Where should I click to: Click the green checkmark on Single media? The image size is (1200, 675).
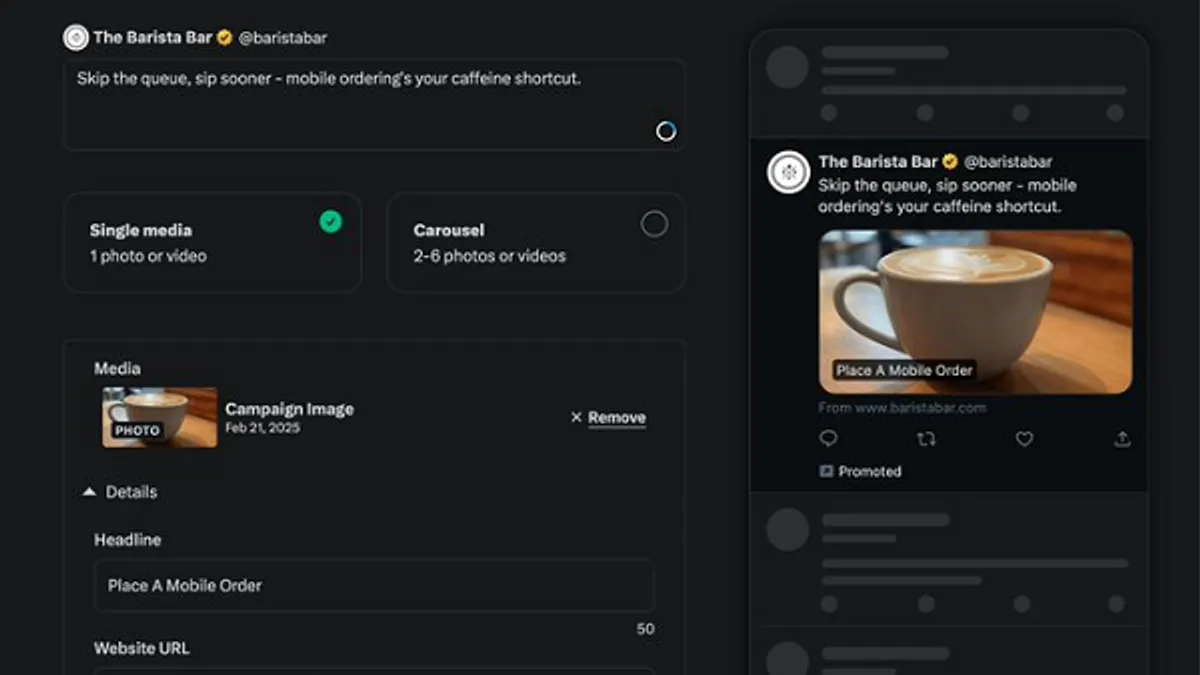pos(330,222)
